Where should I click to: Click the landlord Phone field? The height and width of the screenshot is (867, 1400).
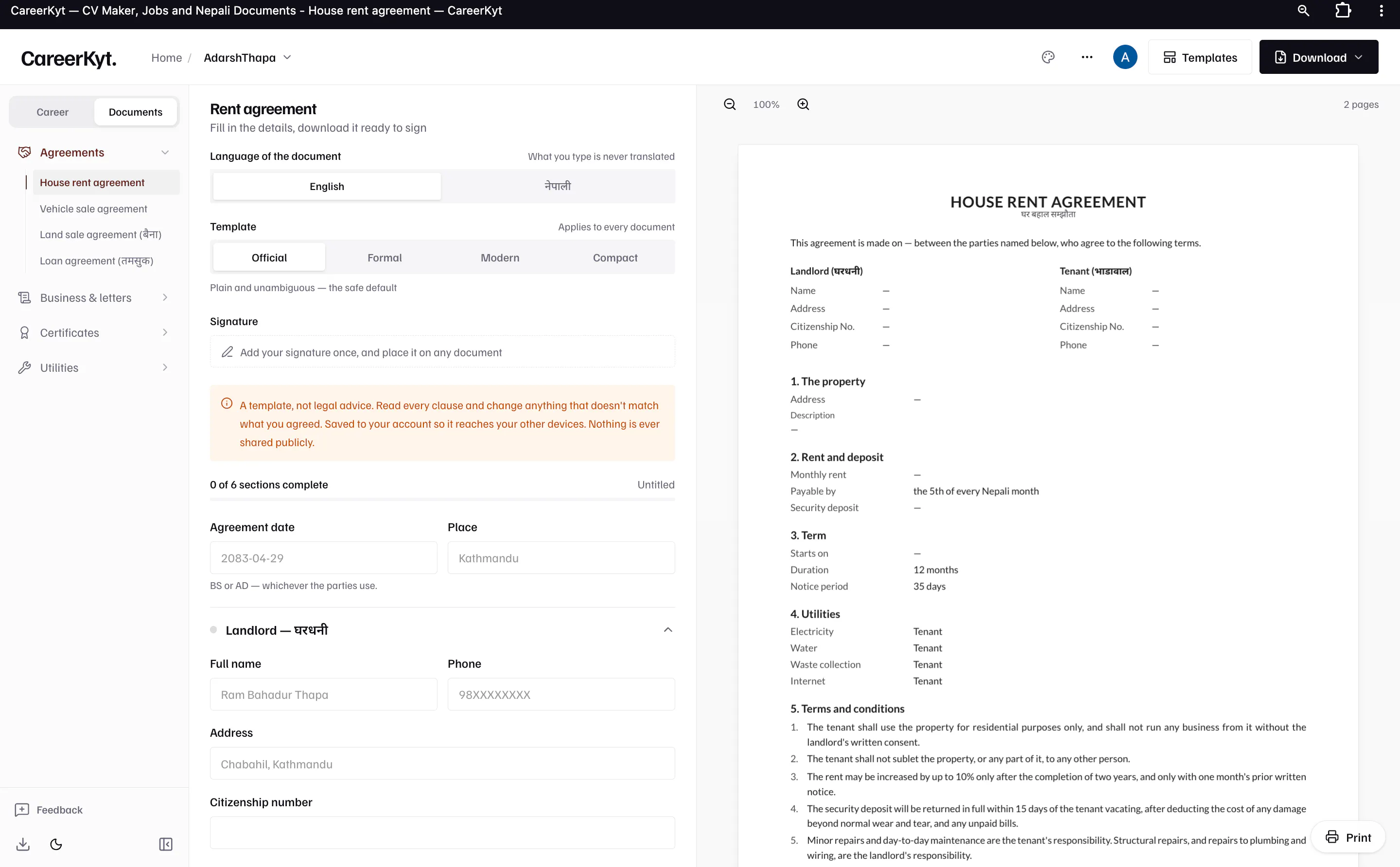pyautogui.click(x=561, y=694)
